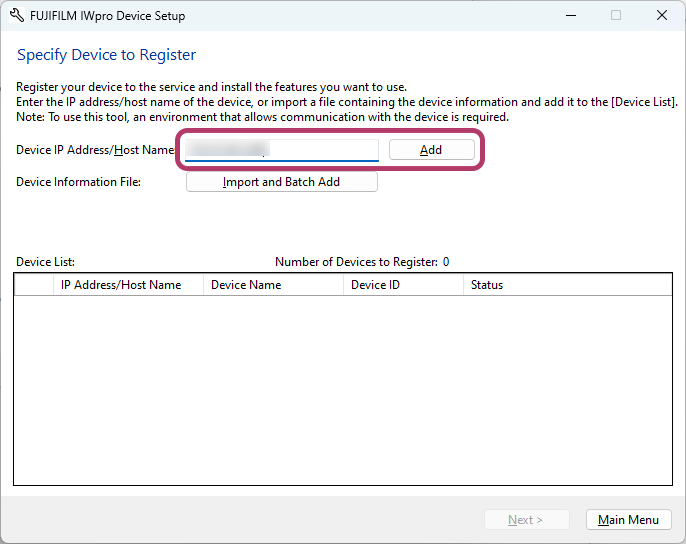This screenshot has height=544, width=686.
Task: Click the Device Information File label
Action: (x=78, y=182)
